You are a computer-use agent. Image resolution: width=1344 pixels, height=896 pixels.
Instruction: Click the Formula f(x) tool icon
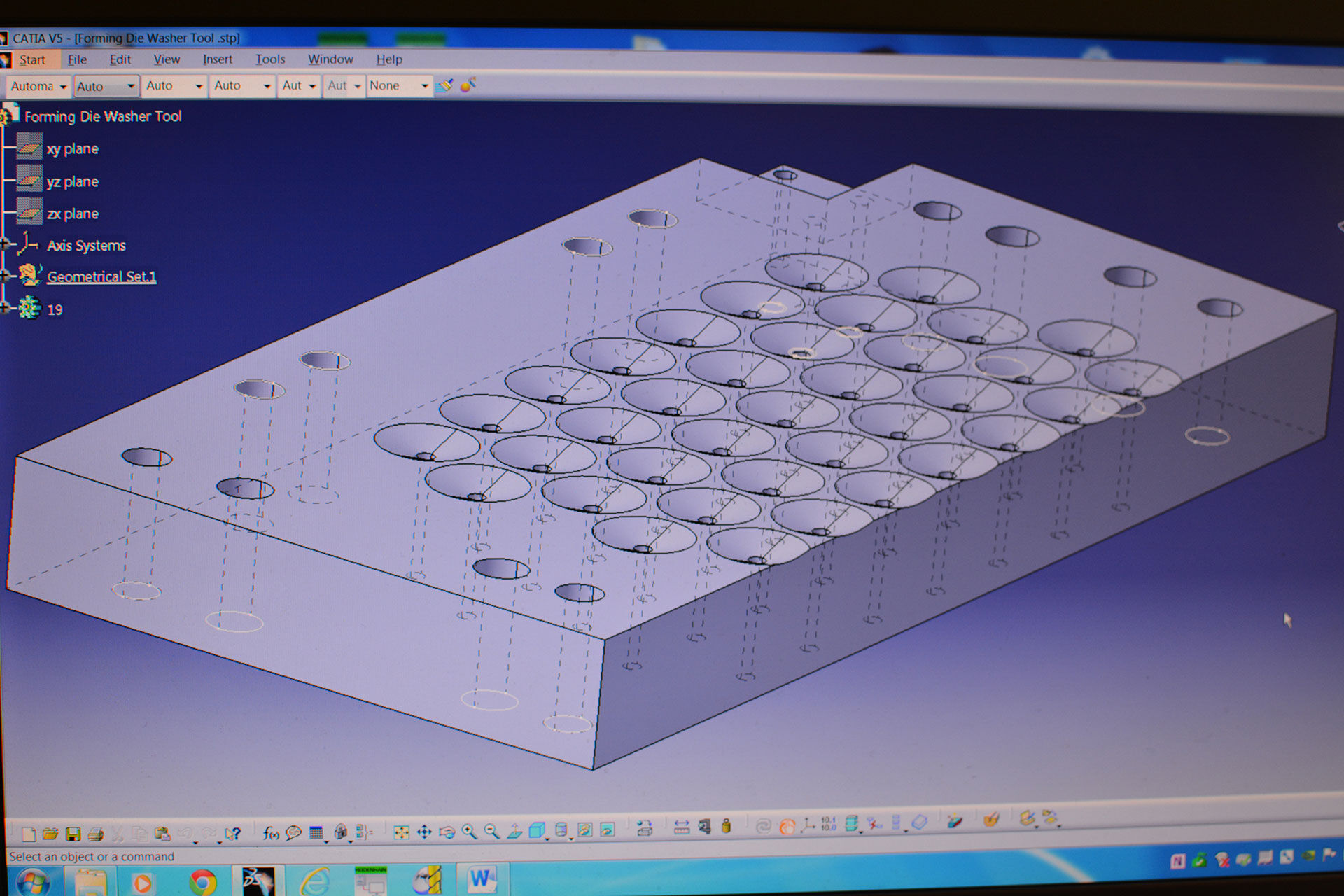pos(271,833)
